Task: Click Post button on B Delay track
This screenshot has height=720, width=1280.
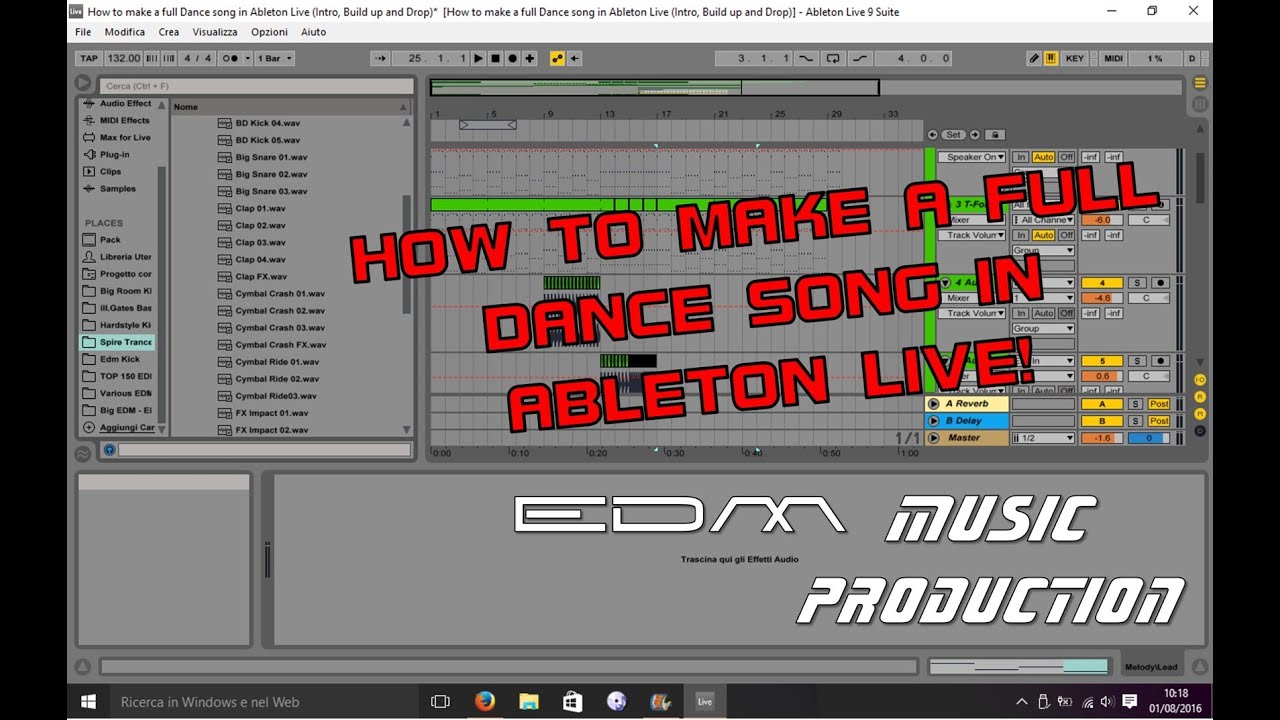Action: (1158, 421)
